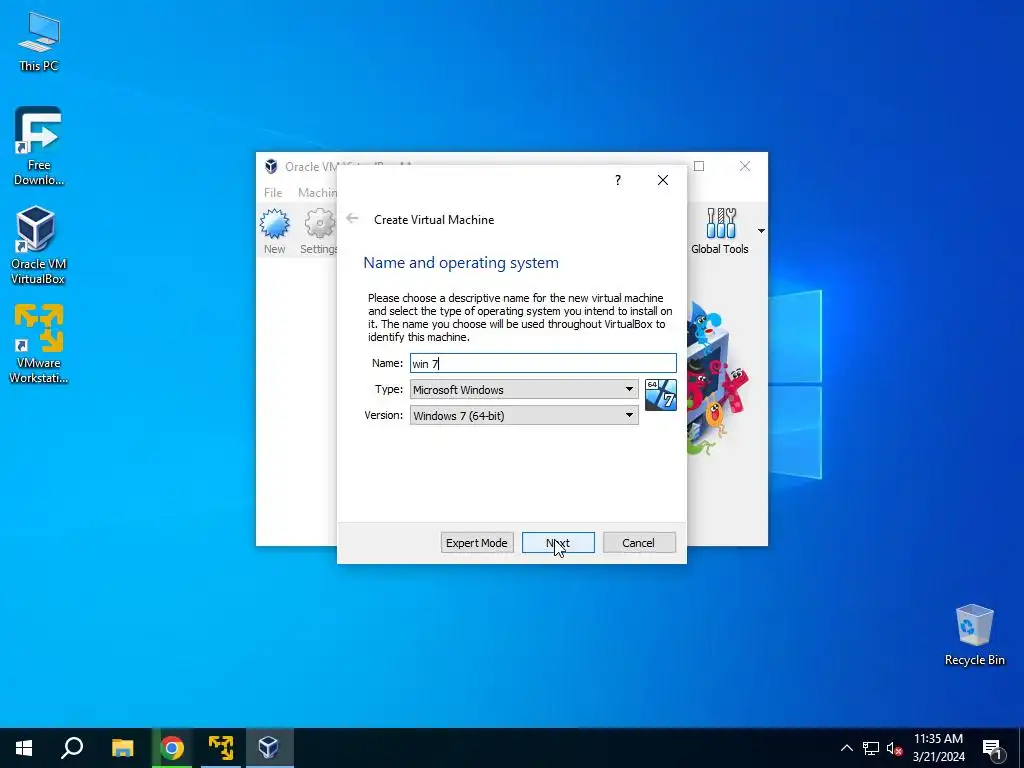This screenshot has height=768, width=1024.
Task: Open the Type dropdown Microsoft Windows
Action: point(524,389)
